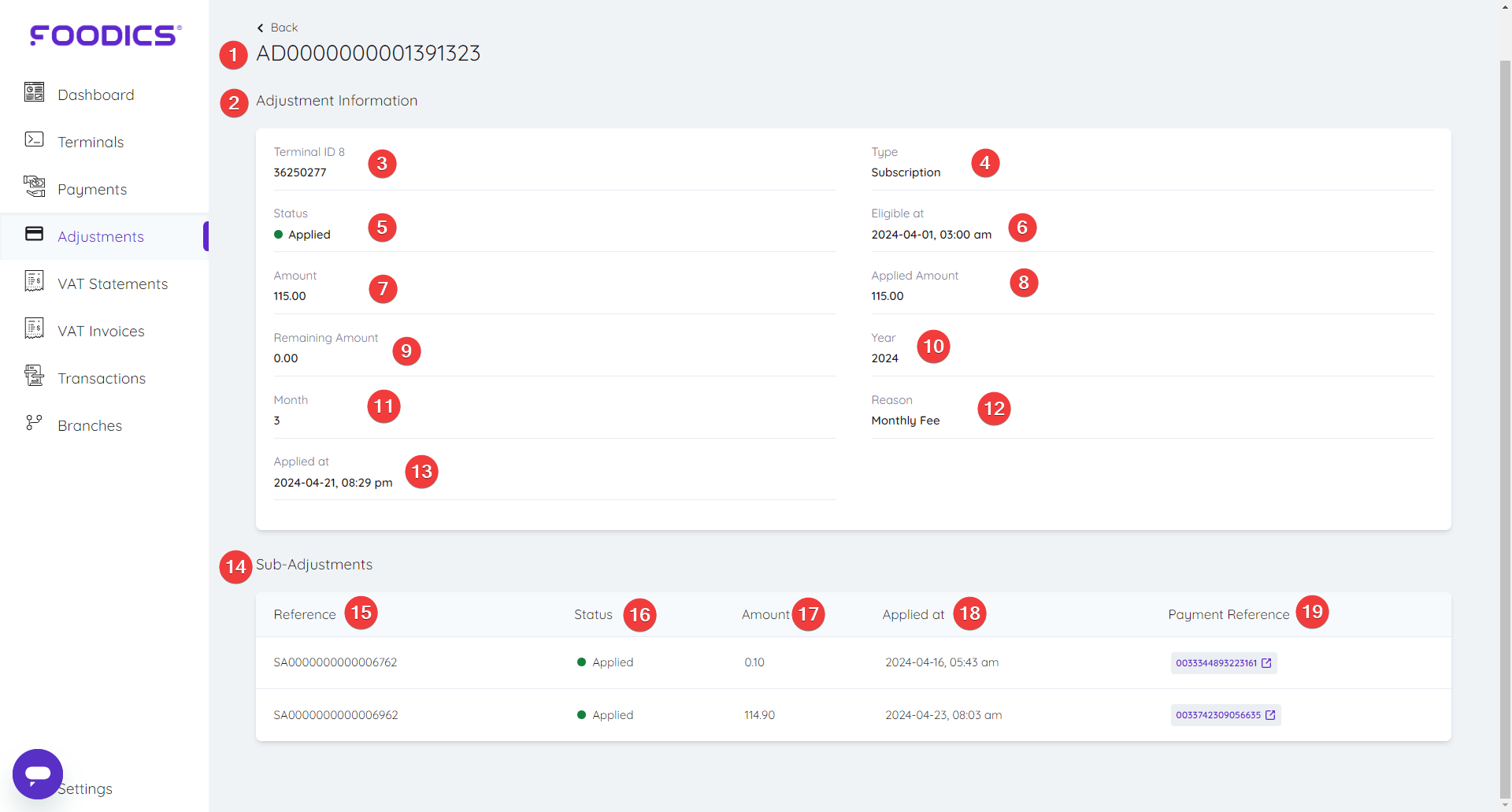The height and width of the screenshot is (812, 1512).
Task: Select sub-adjustment reference SA0000000000006762
Action: tap(335, 662)
